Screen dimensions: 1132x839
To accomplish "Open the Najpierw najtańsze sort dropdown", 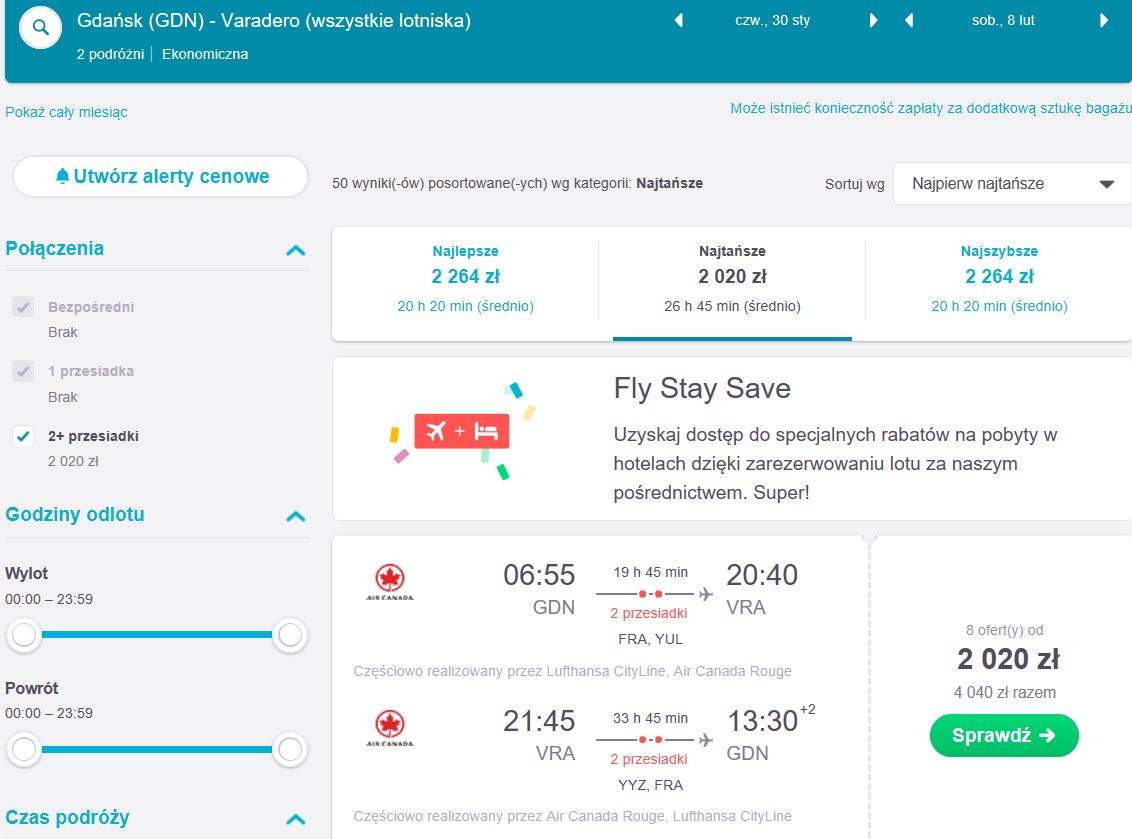I will [1013, 183].
